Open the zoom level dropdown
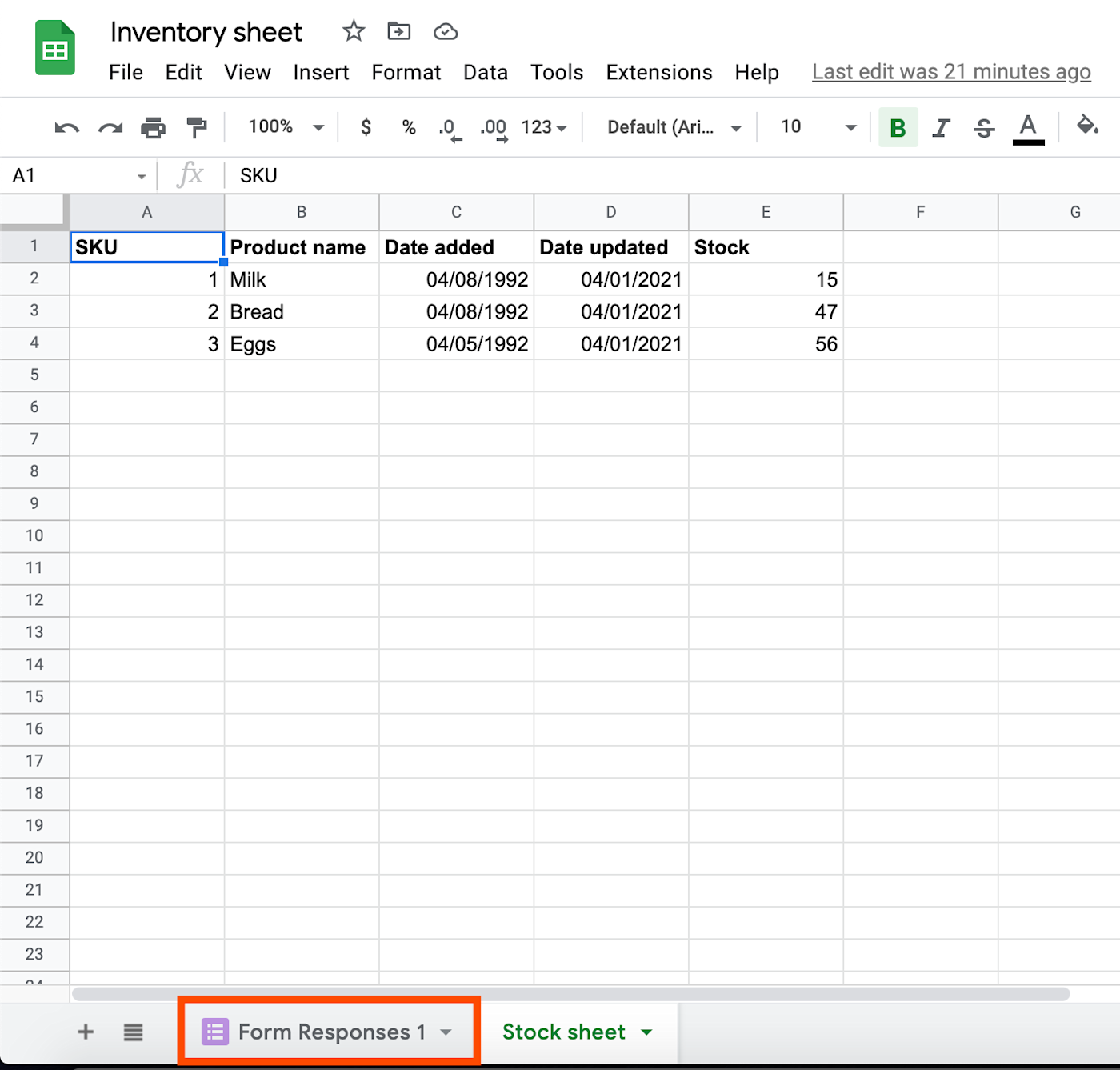Screen dimensions: 1120x1070 pyautogui.click(x=286, y=127)
